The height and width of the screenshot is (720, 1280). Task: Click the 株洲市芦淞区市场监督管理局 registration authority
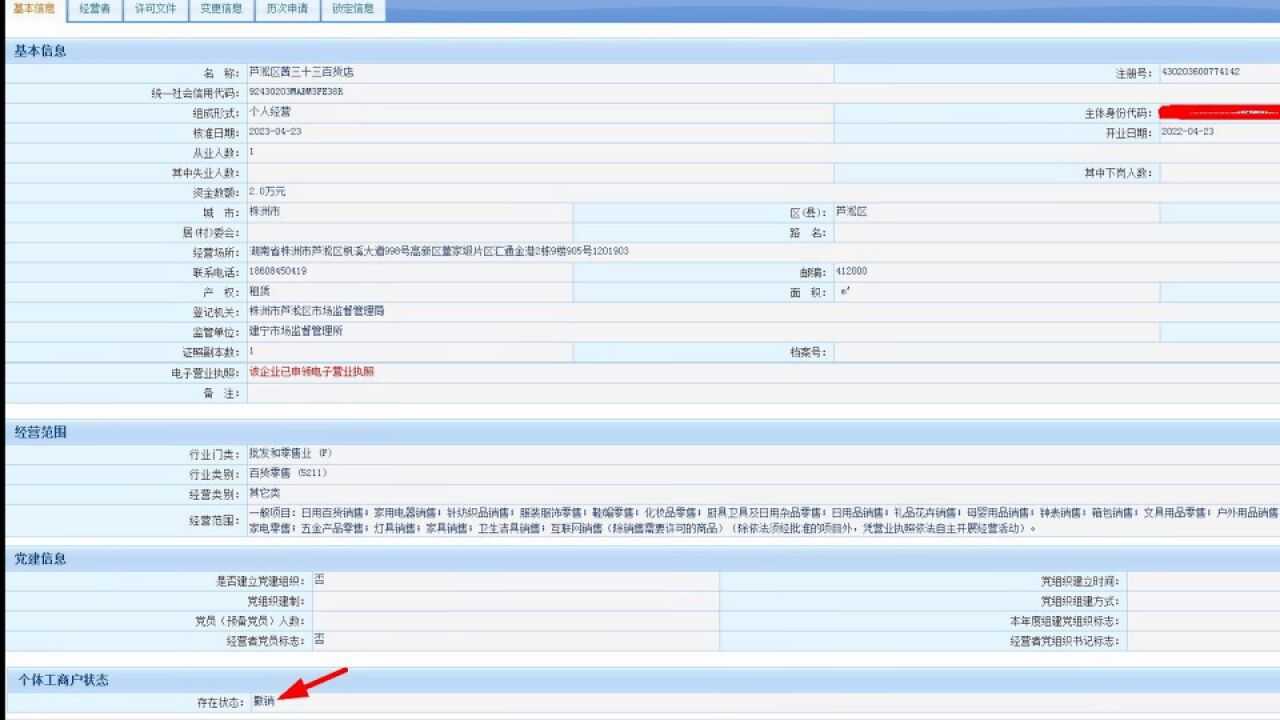pos(316,311)
